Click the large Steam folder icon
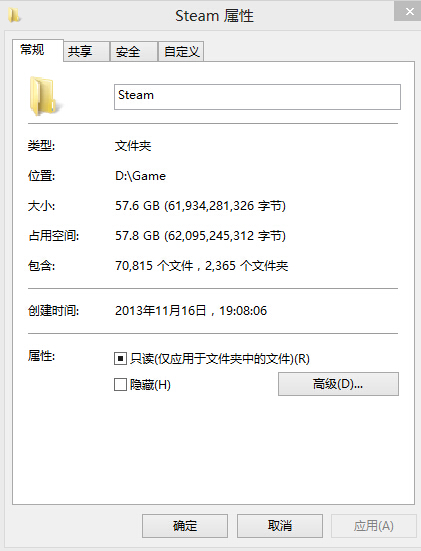 pyautogui.click(x=44, y=96)
